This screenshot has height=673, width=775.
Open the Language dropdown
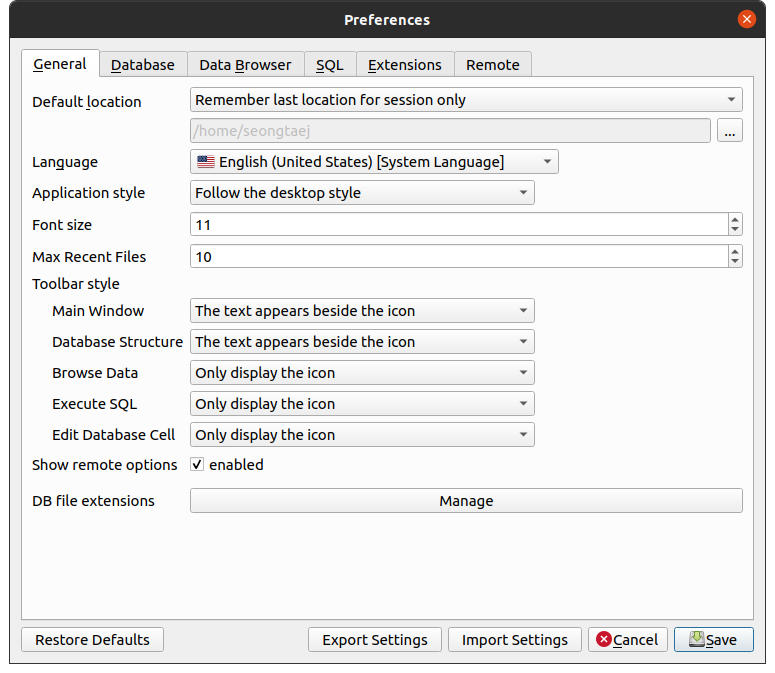pos(374,162)
